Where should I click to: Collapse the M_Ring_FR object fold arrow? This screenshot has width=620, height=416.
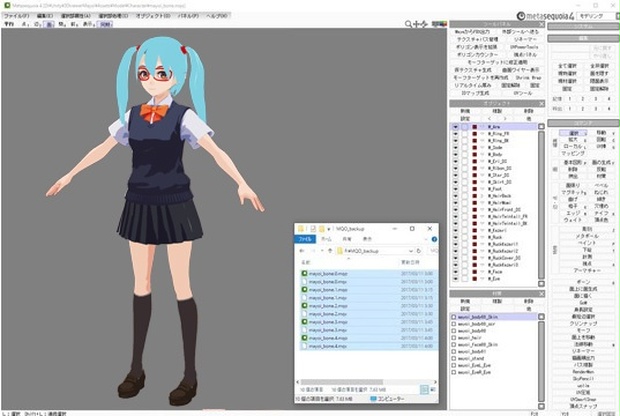pos(482,134)
